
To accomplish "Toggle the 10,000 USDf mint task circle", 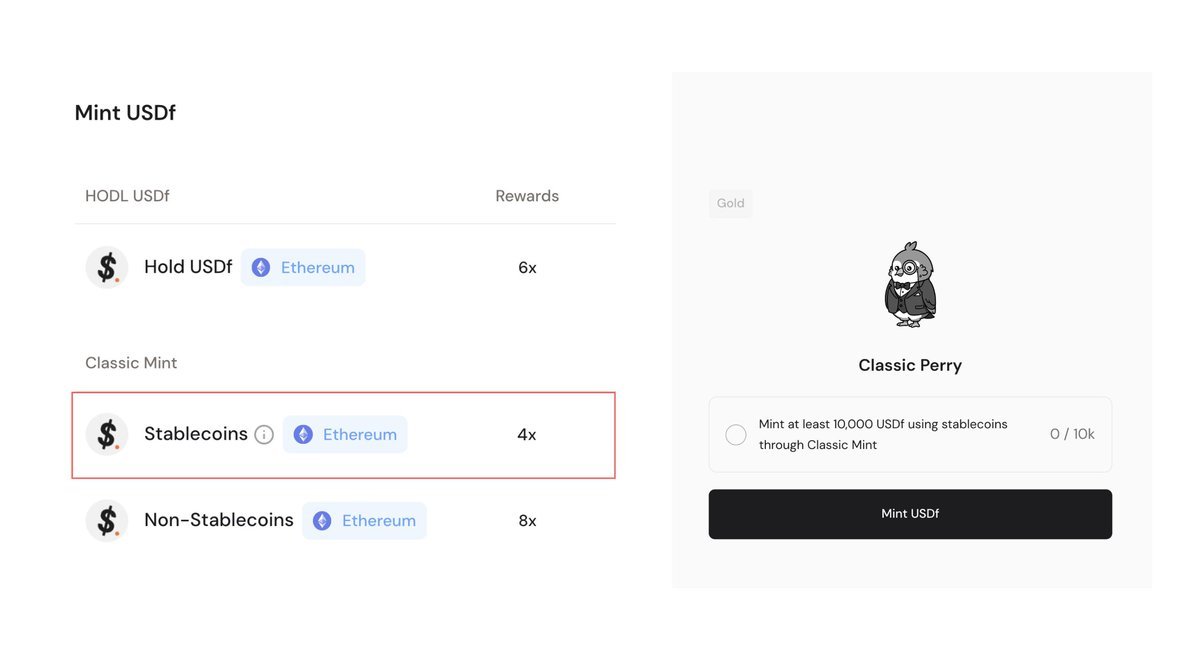I will point(736,435).
